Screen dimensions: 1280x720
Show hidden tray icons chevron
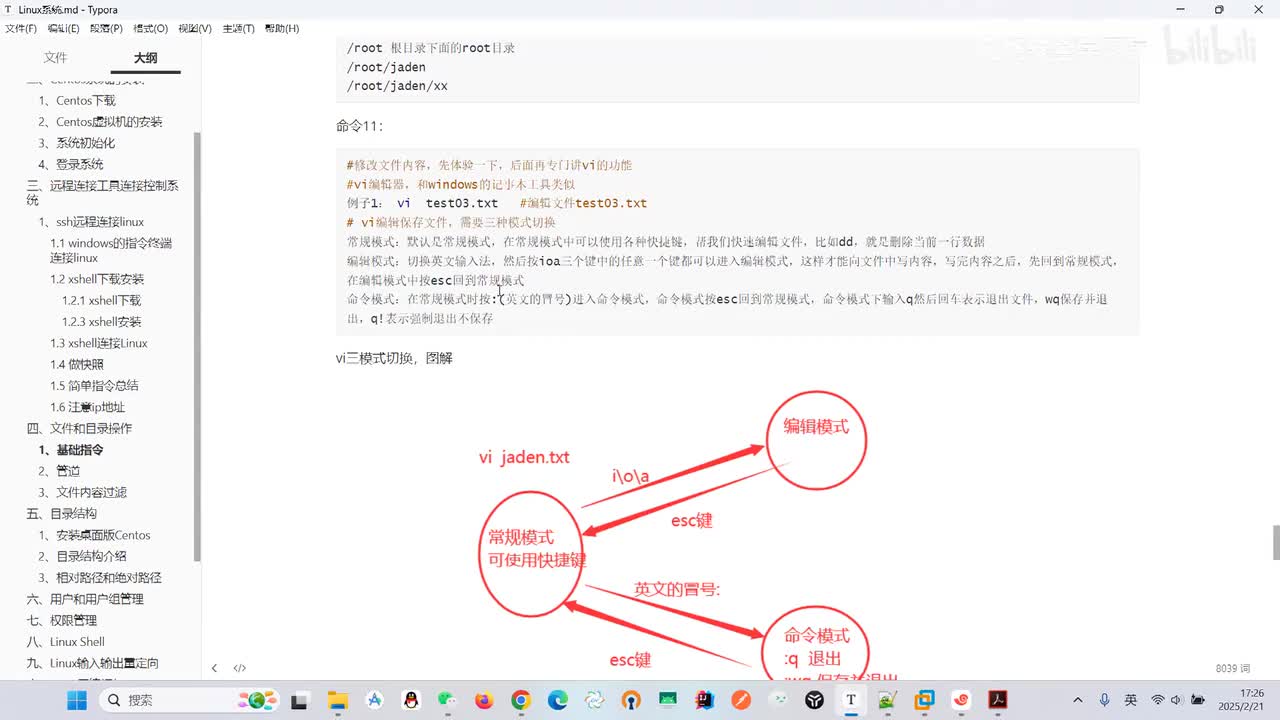point(1077,700)
